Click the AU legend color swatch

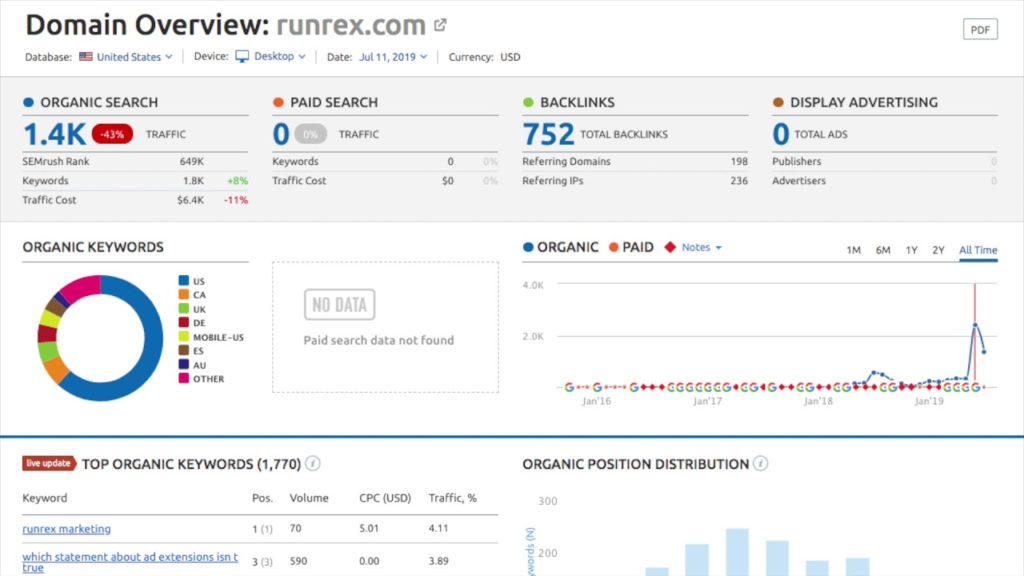[184, 364]
